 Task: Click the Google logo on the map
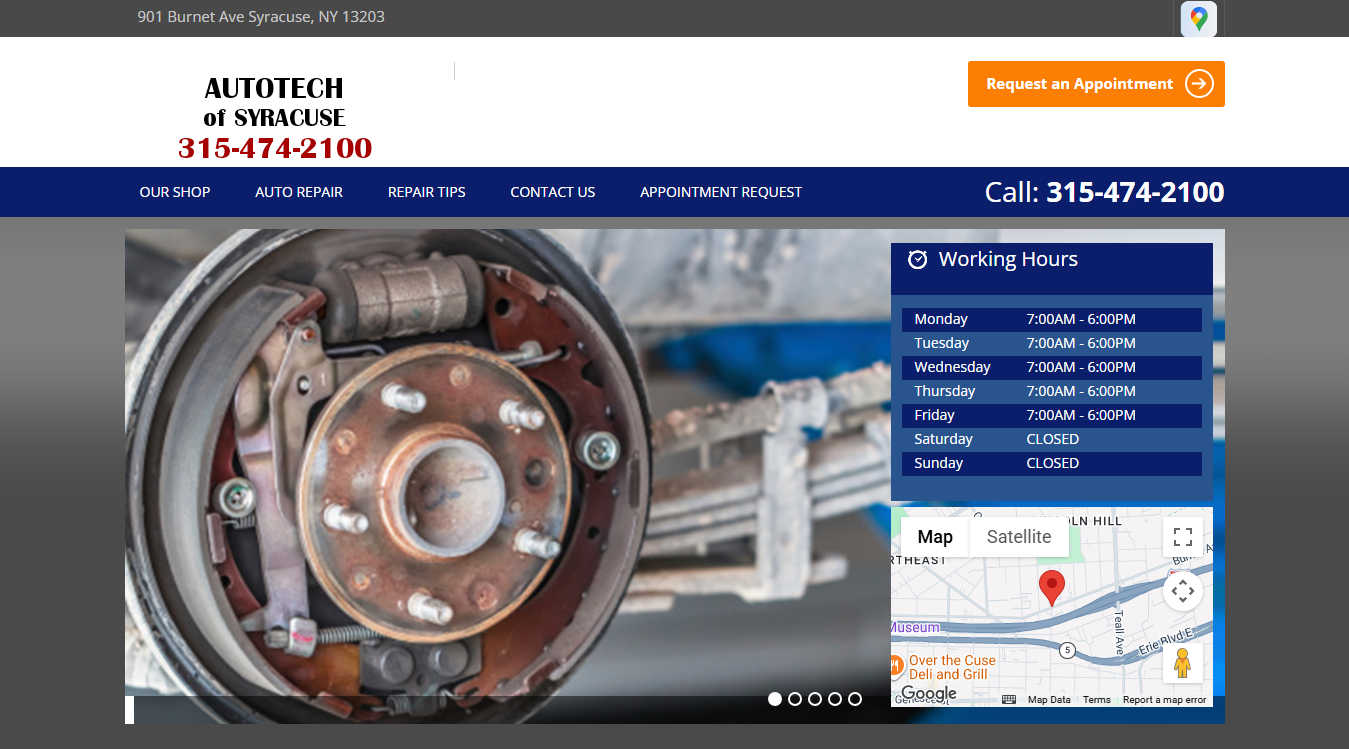929,694
